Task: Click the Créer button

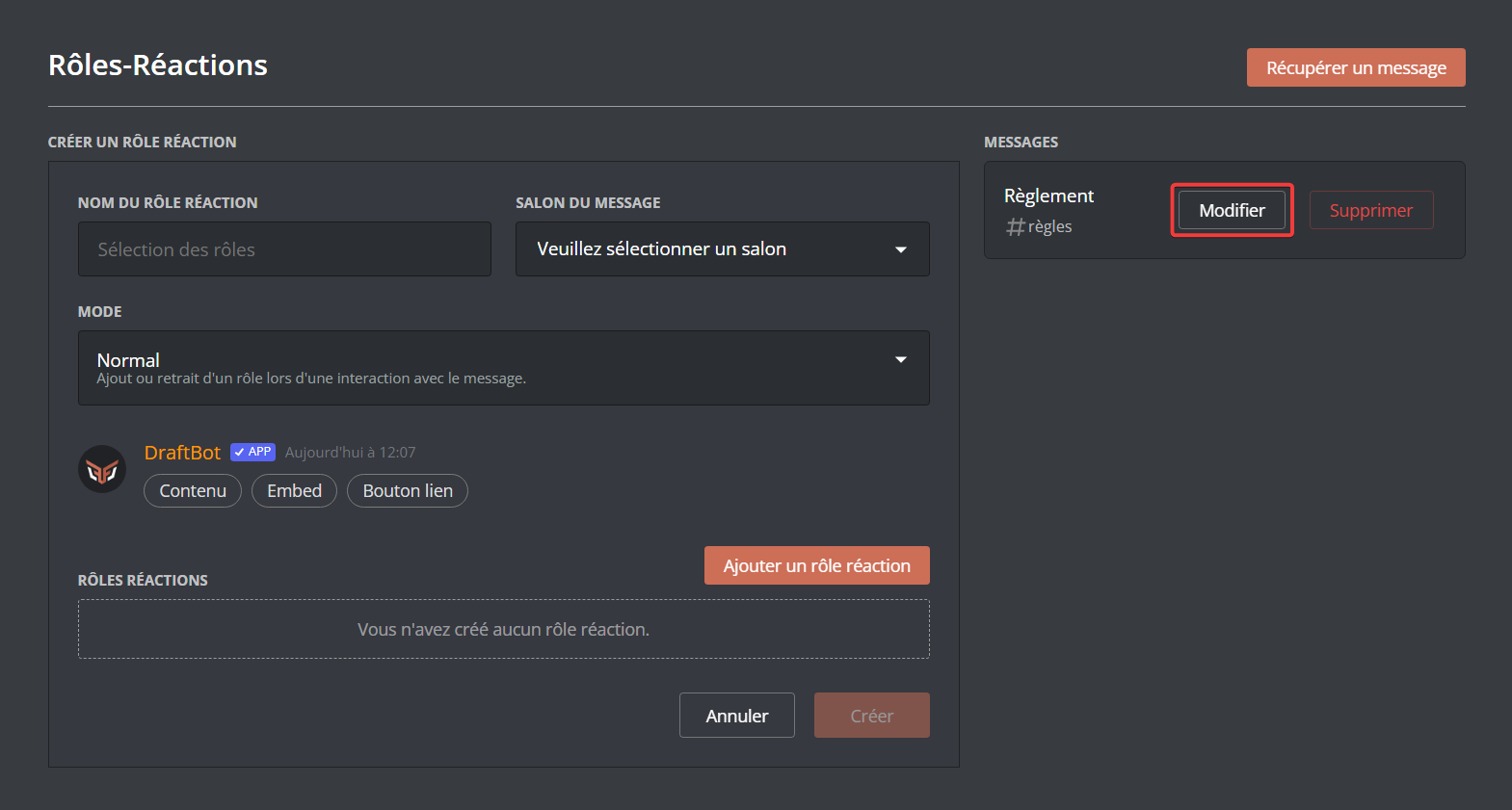Action: pyautogui.click(x=871, y=716)
